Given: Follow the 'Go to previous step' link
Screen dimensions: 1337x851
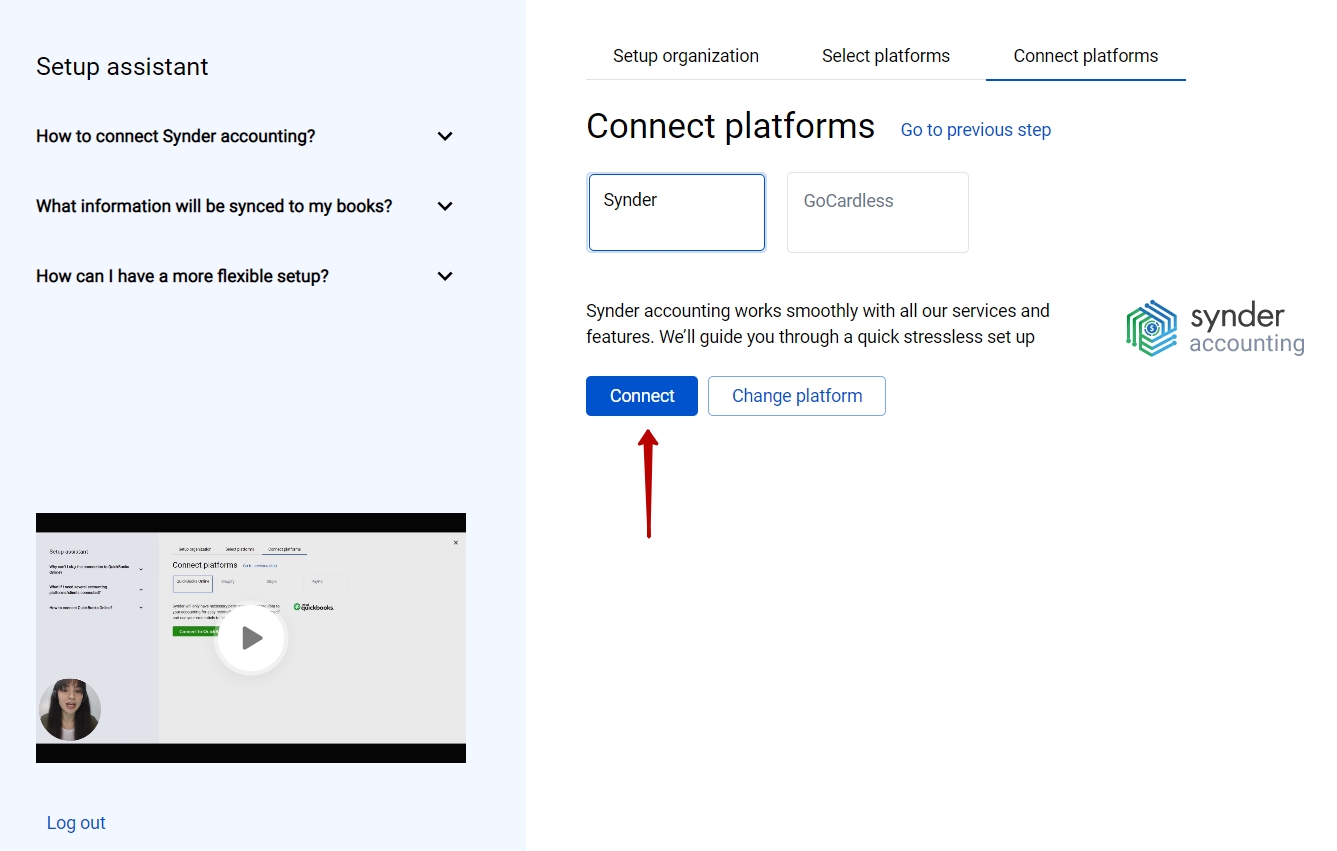Looking at the screenshot, I should point(976,130).
